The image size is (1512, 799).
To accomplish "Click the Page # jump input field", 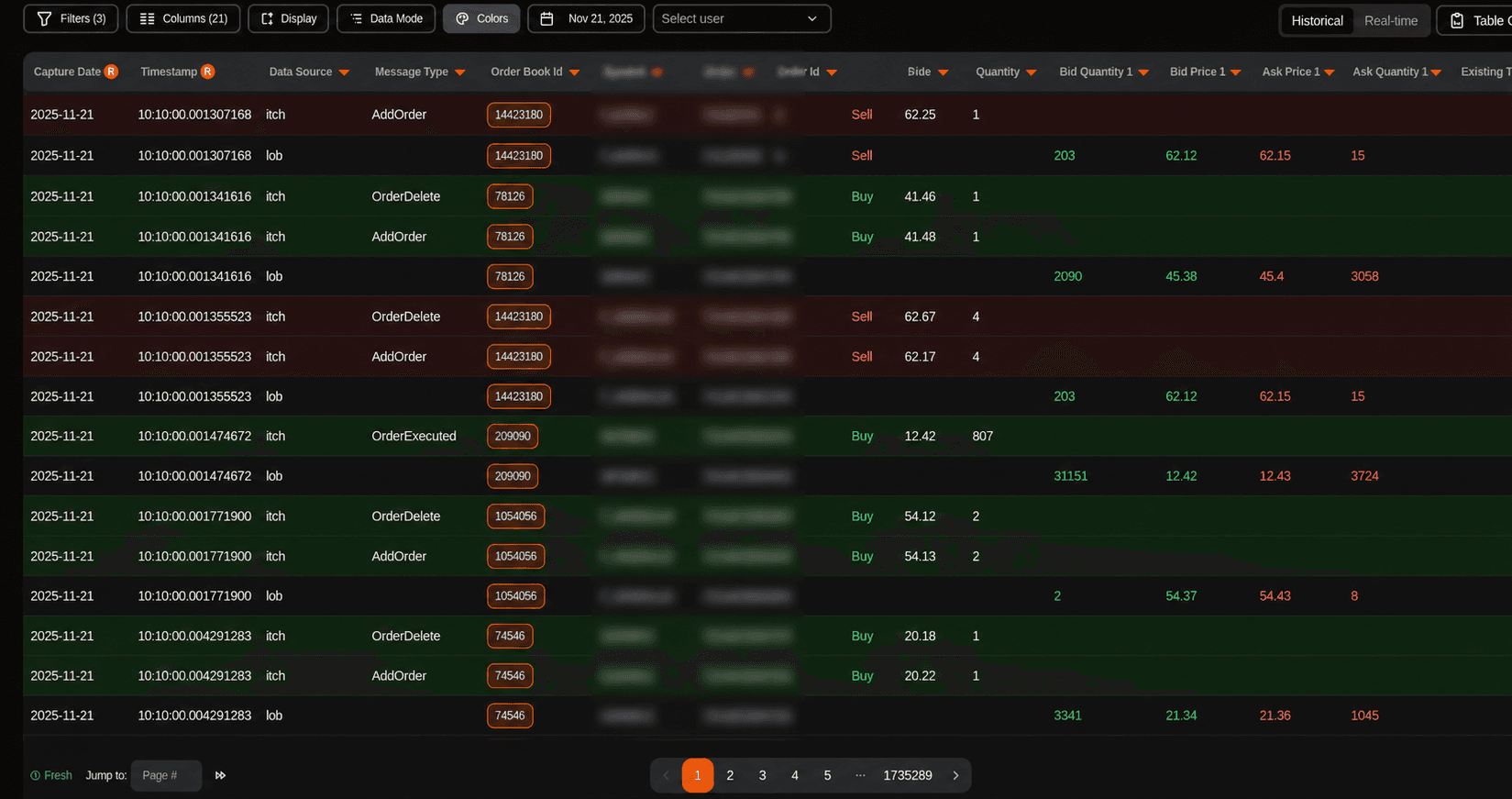I will pos(166,775).
